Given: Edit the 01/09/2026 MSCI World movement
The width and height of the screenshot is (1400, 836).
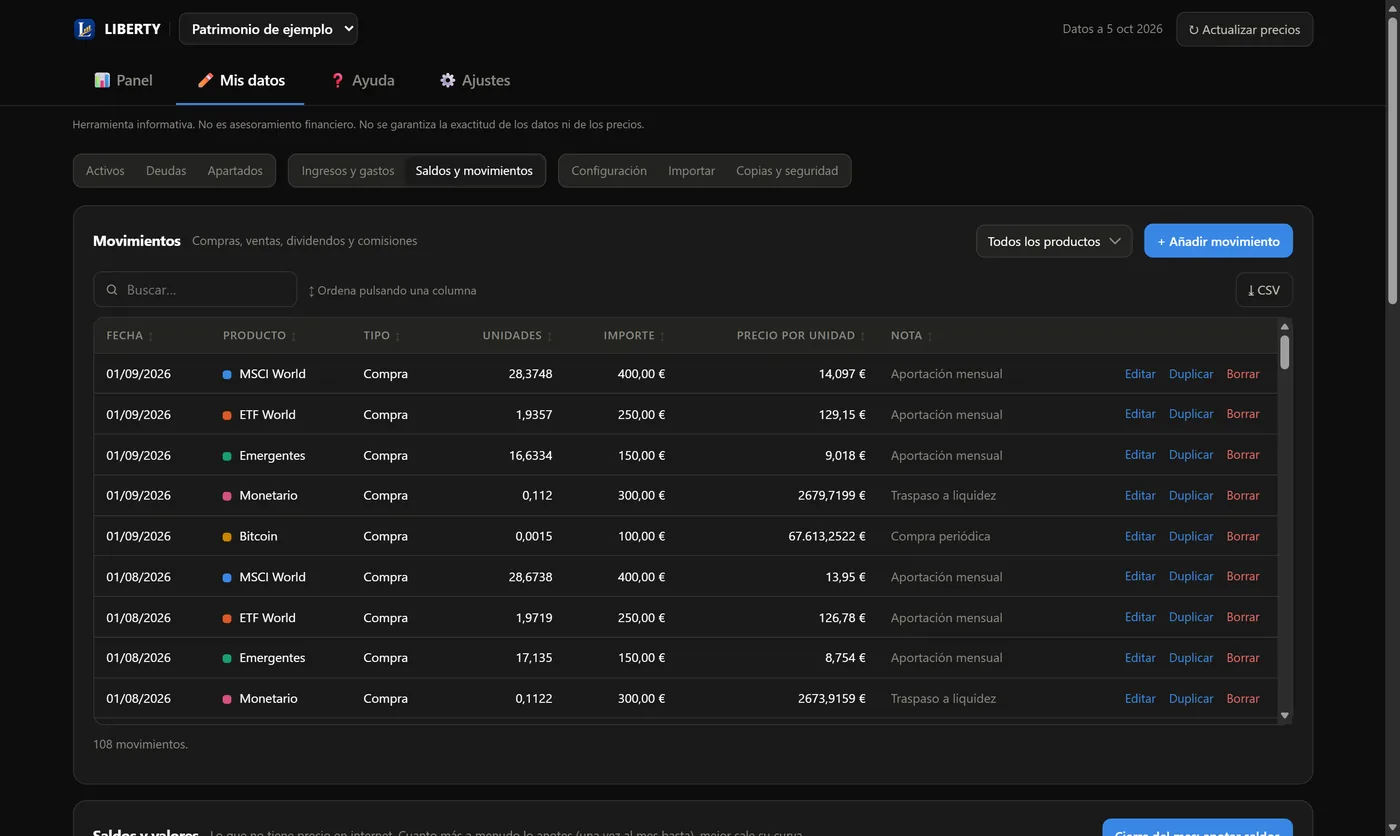Looking at the screenshot, I should click(1140, 374).
